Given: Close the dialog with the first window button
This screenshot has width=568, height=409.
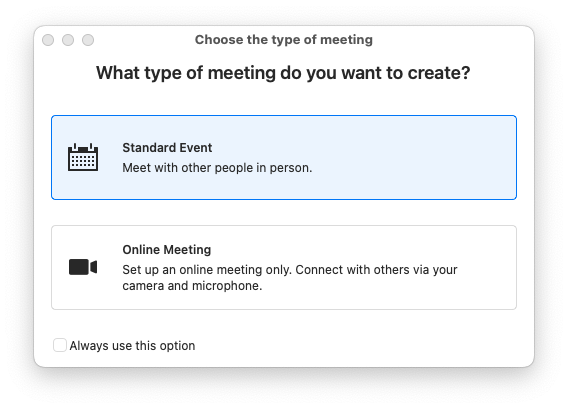Looking at the screenshot, I should pyautogui.click(x=48, y=40).
